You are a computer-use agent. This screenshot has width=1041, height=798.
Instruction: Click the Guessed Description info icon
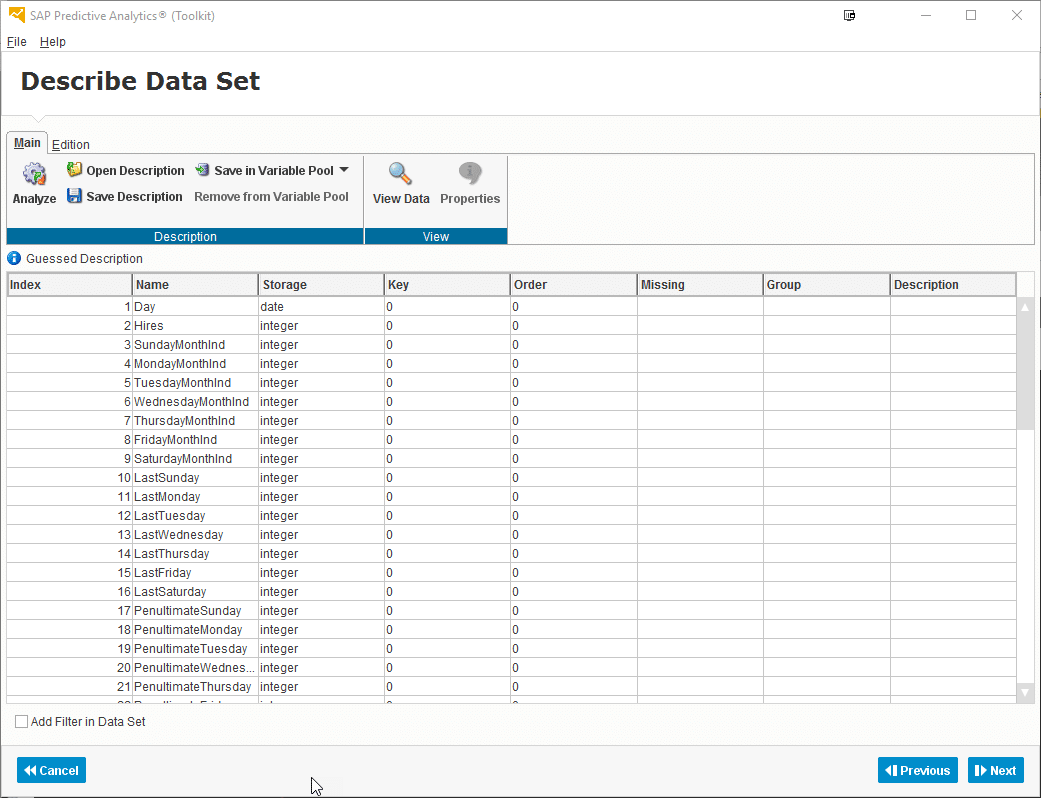pos(14,258)
